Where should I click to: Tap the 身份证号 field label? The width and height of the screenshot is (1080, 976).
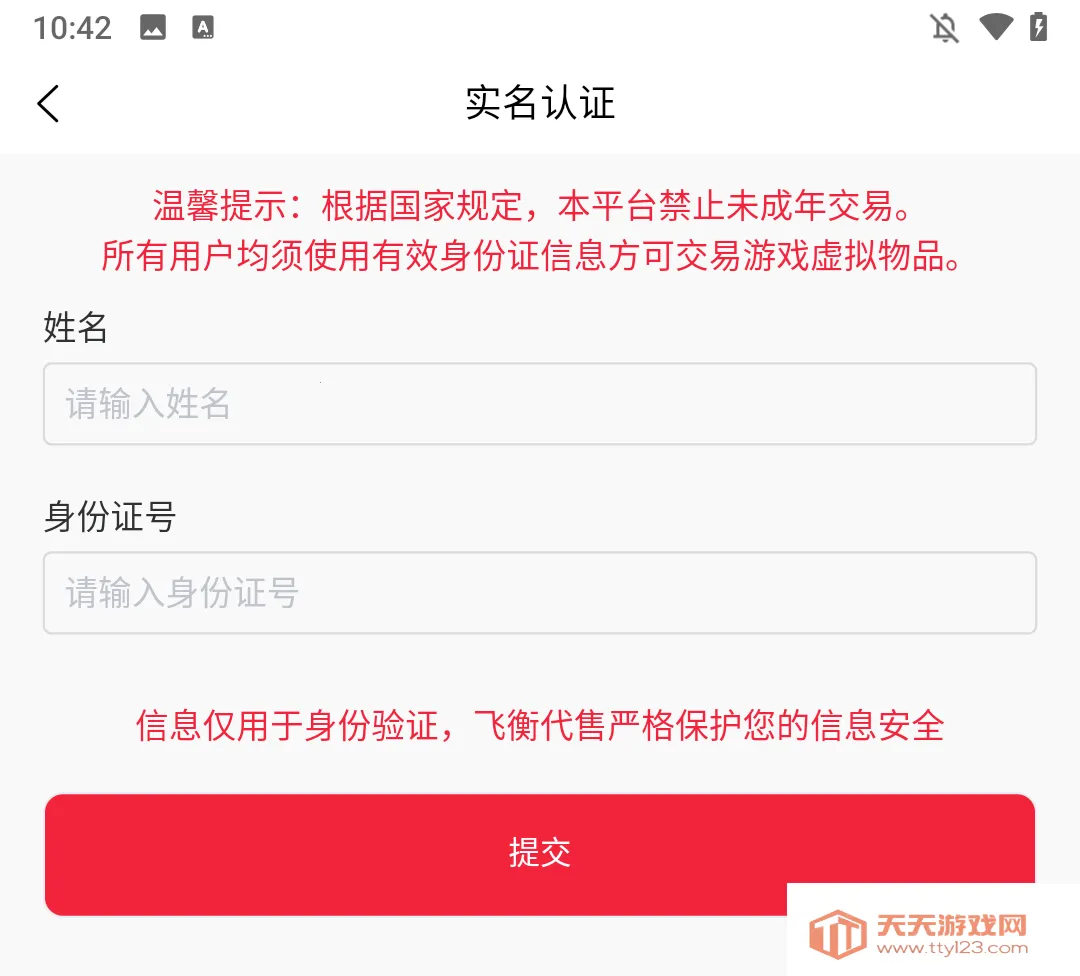click(x=110, y=517)
